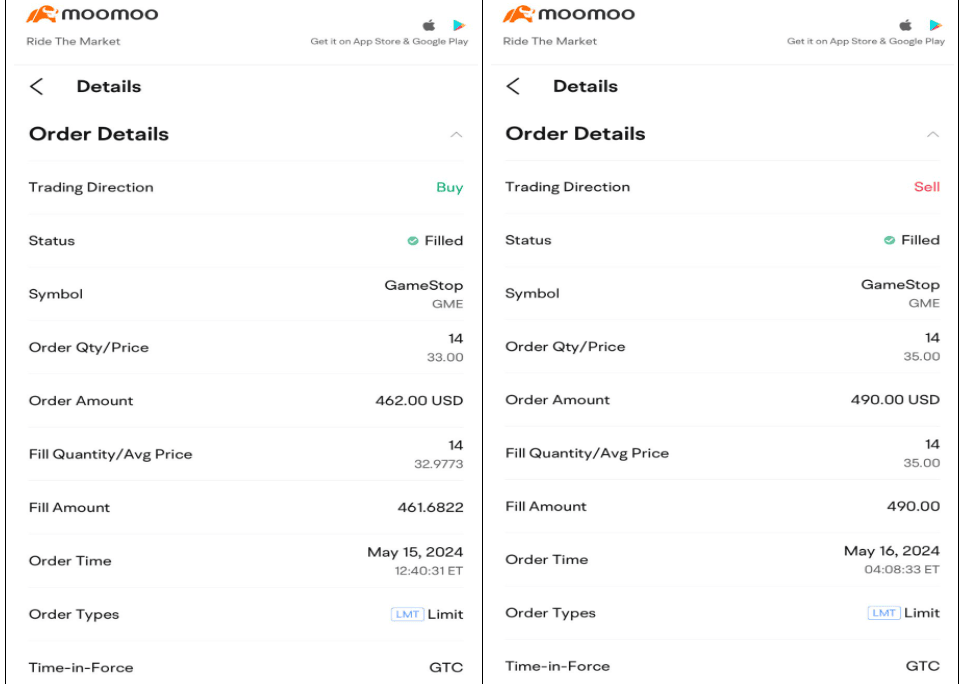The width and height of the screenshot is (961, 684).
Task: Collapse Order Details section of the Buy order
Action: click(456, 135)
